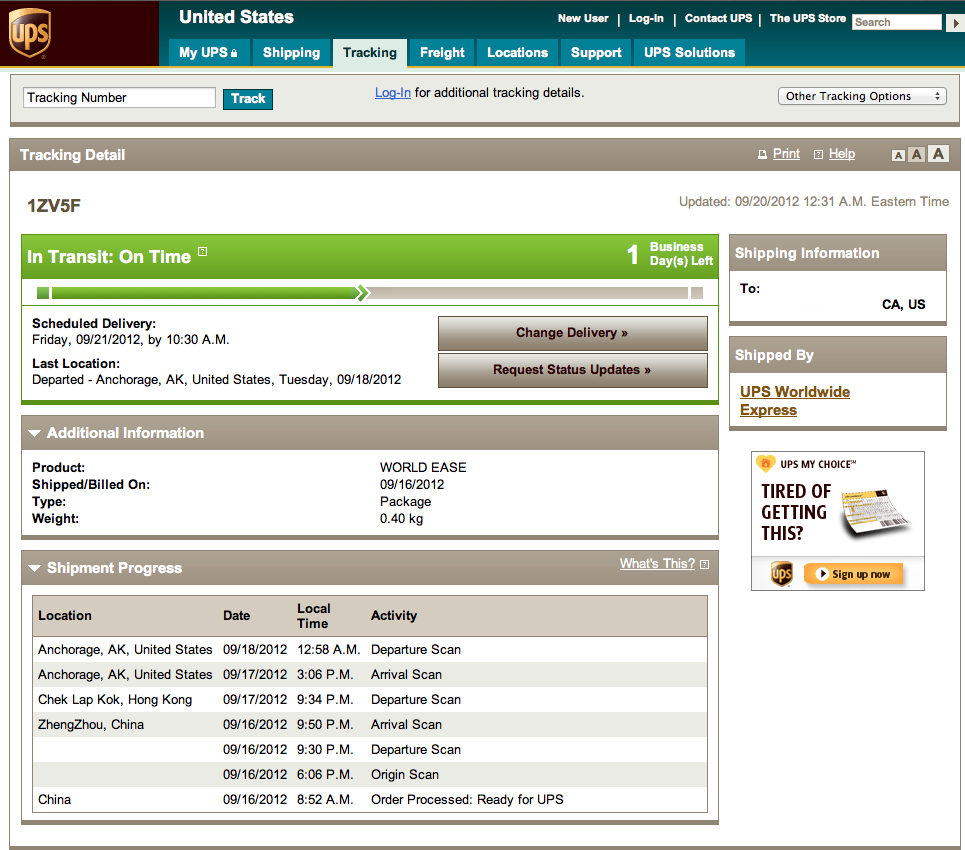
Task: Click the search go arrow button
Action: 955,23
